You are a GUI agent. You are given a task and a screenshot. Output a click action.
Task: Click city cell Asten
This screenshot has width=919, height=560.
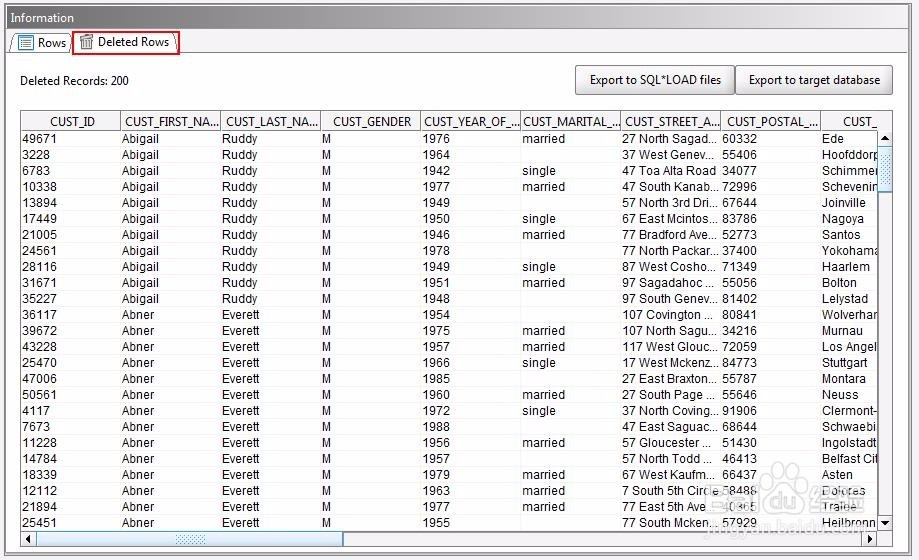(x=849, y=475)
